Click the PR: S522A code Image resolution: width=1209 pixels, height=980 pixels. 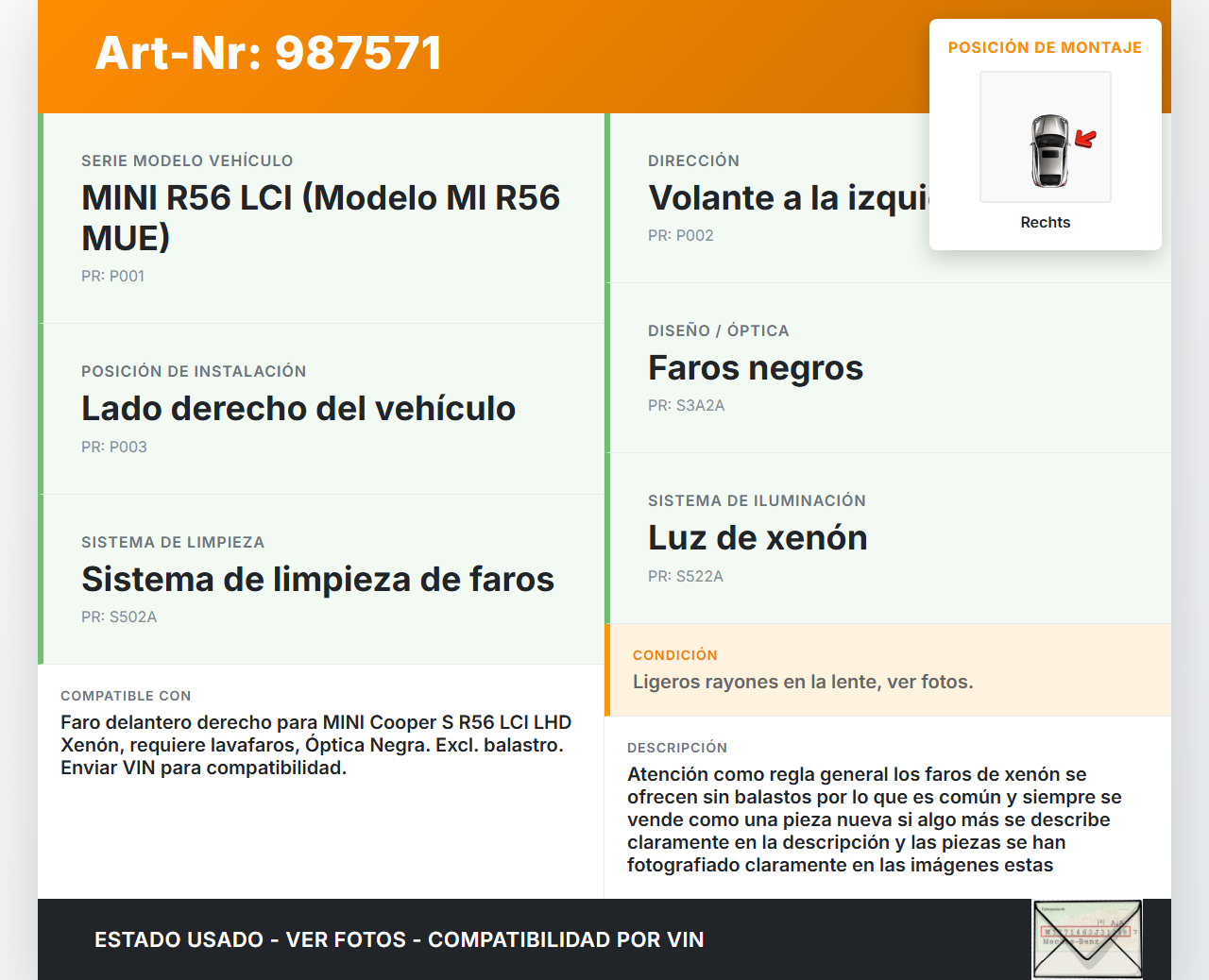pos(685,576)
